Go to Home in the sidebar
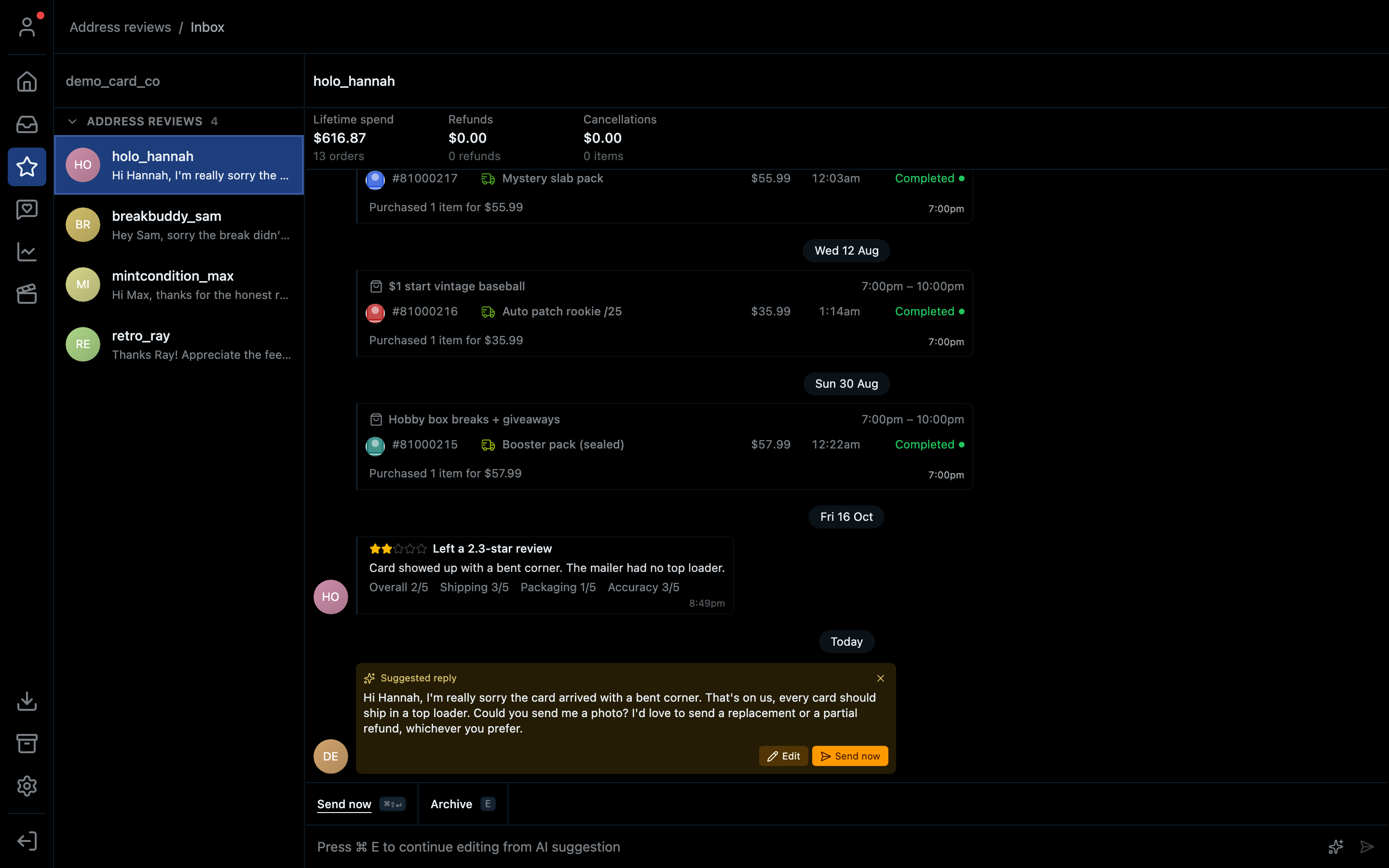The height and width of the screenshot is (868, 1389). [x=27, y=81]
